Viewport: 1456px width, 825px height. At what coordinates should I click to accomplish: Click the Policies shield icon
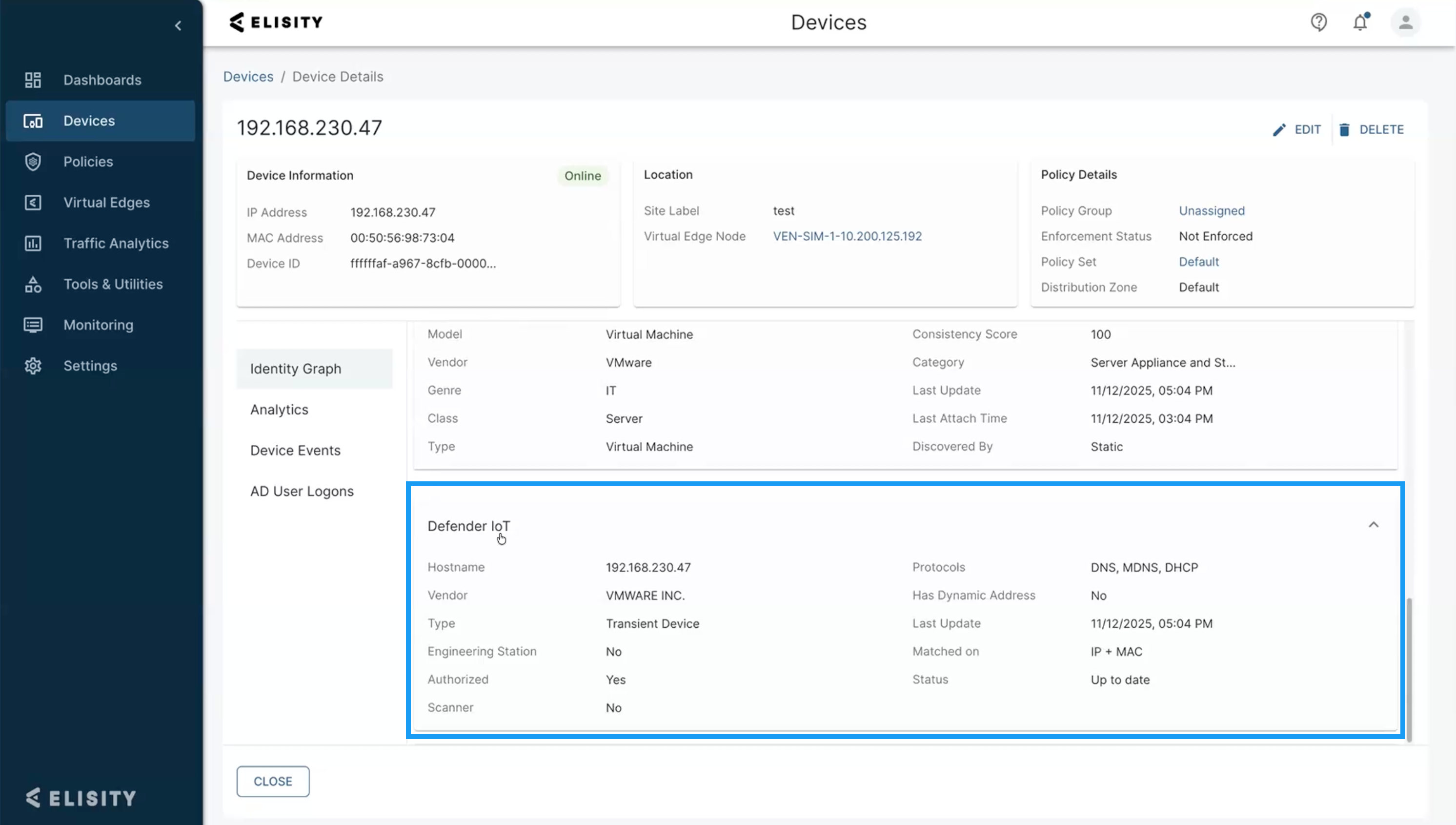[x=33, y=162]
